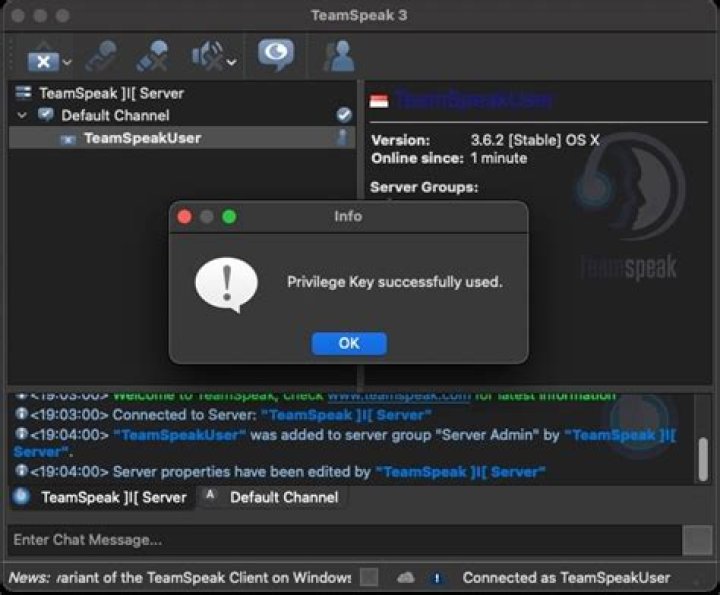Switch to the Default Channel chat tab

click(x=273, y=497)
